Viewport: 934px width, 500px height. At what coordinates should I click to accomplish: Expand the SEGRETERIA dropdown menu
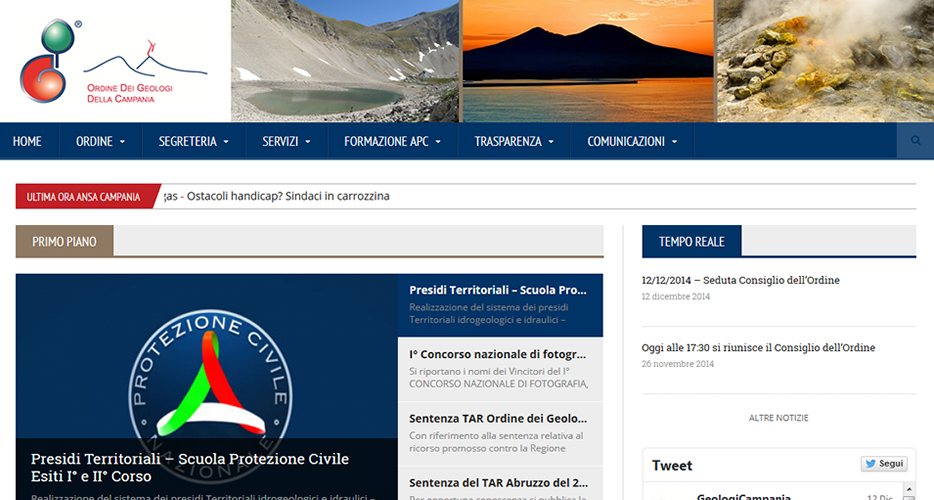(x=194, y=141)
